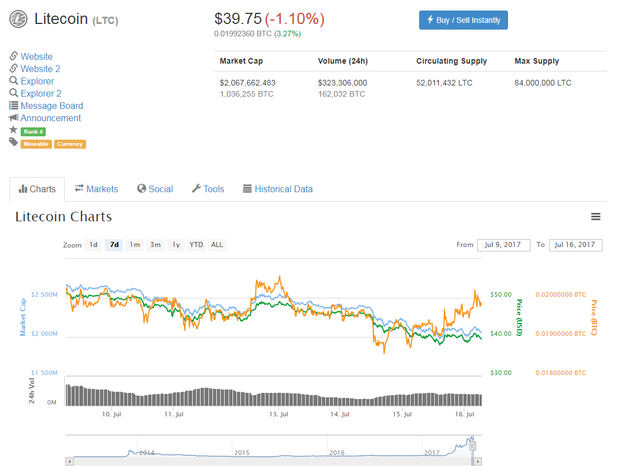Viewport: 640px width, 472px height.
Task: Click the 2015 label in the navigator
Action: coord(242,452)
